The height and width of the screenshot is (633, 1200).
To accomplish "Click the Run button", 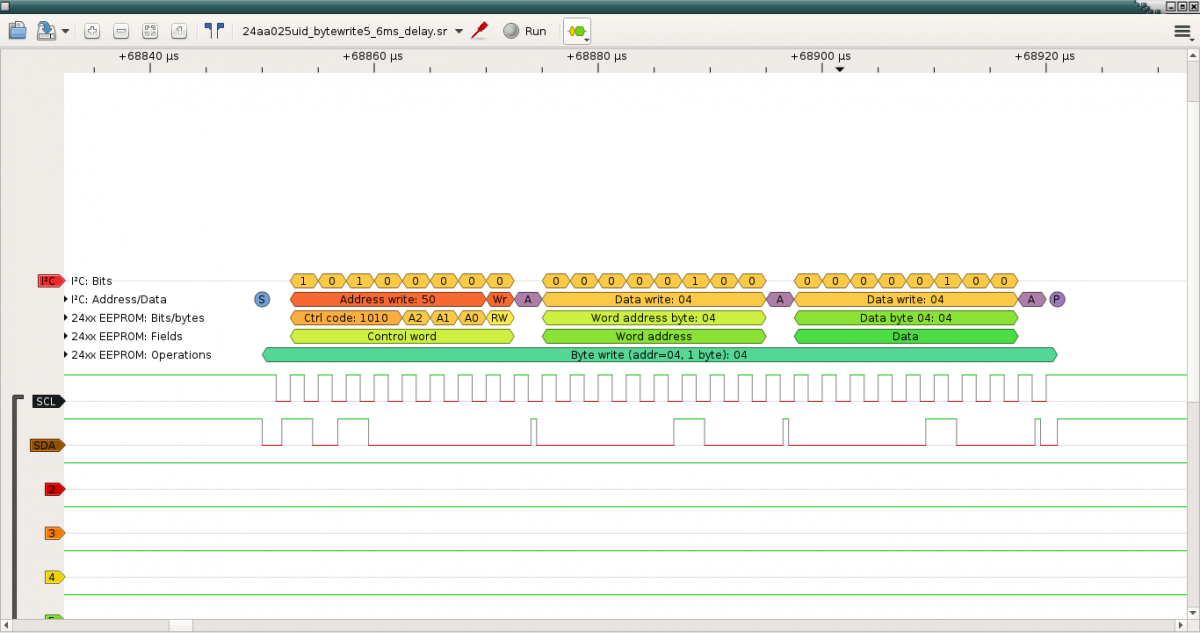I will [525, 31].
